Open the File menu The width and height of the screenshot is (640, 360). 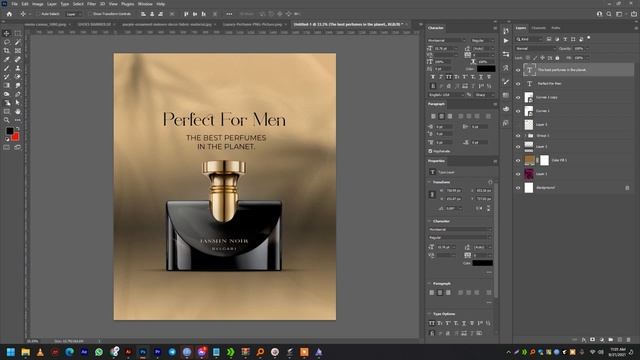click(x=14, y=4)
